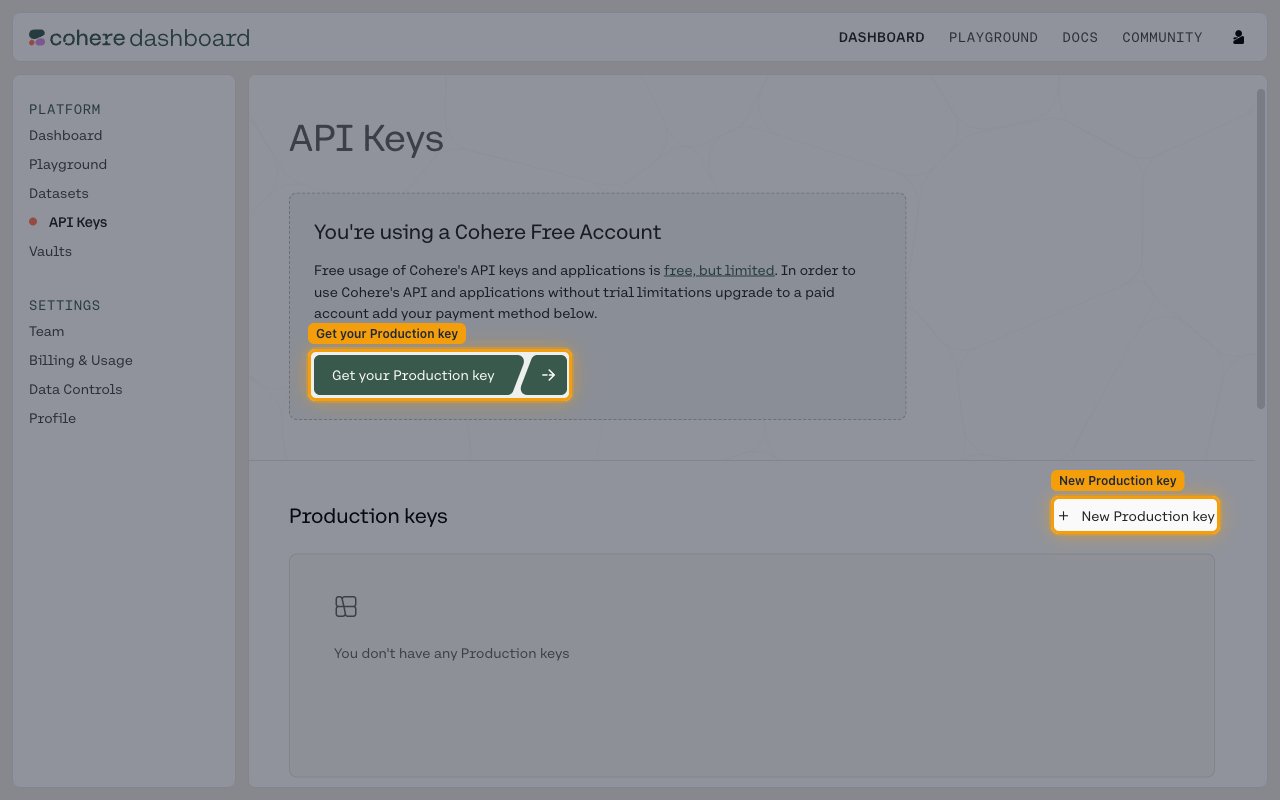Click the PLATFORM sidebar section label
The image size is (1280, 800).
click(64, 109)
